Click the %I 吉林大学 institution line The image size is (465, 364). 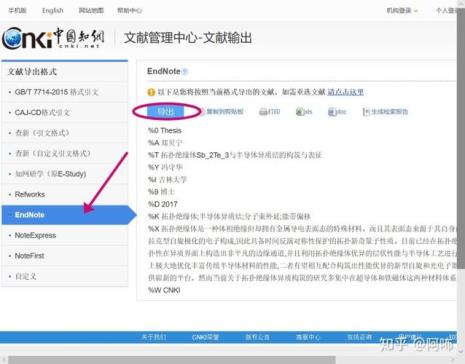tap(167, 180)
